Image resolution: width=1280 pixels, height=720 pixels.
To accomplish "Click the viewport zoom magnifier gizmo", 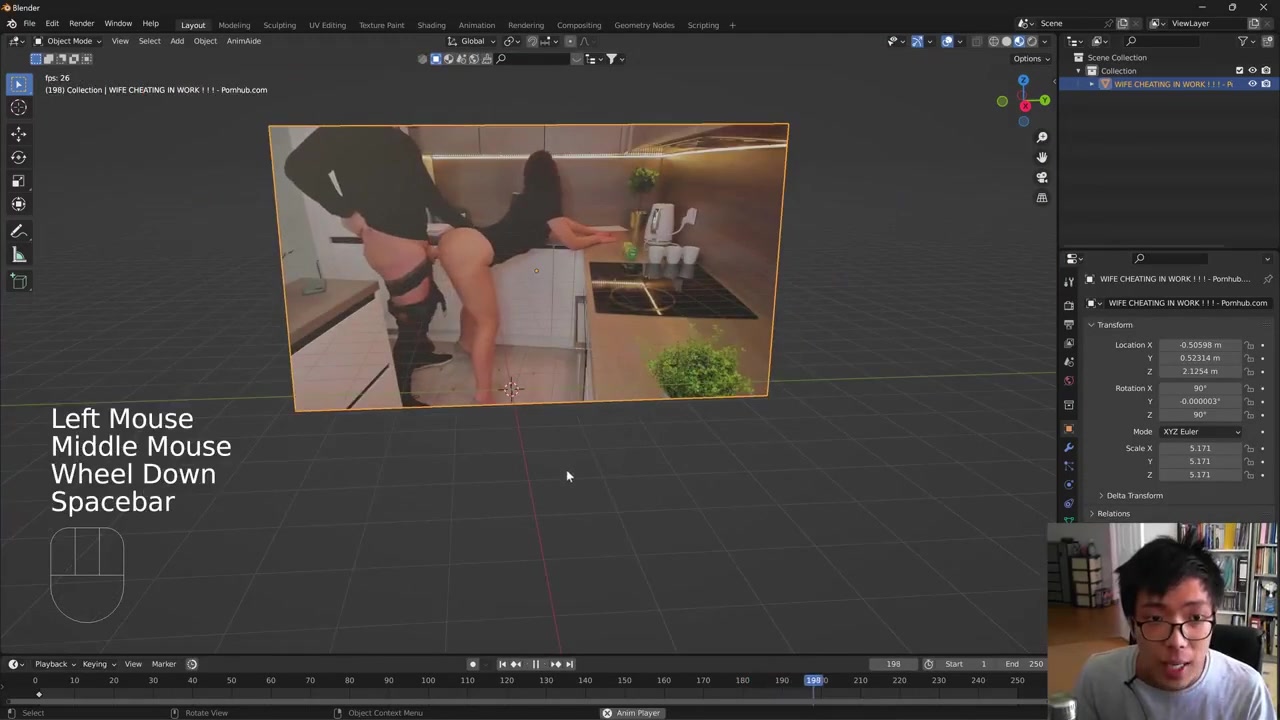I will pos(1041,137).
